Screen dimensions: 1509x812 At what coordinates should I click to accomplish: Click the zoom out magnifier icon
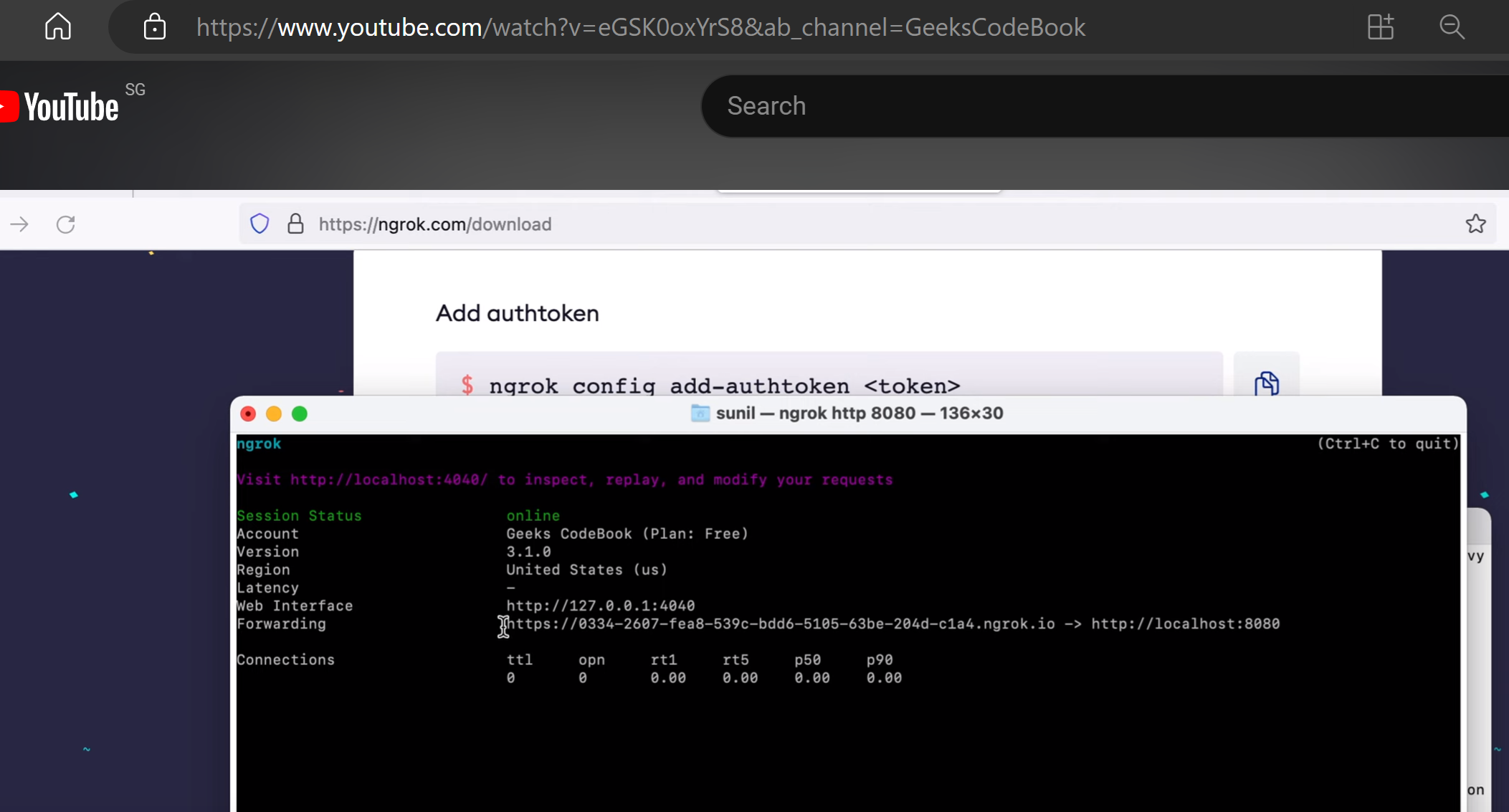[x=1452, y=27]
